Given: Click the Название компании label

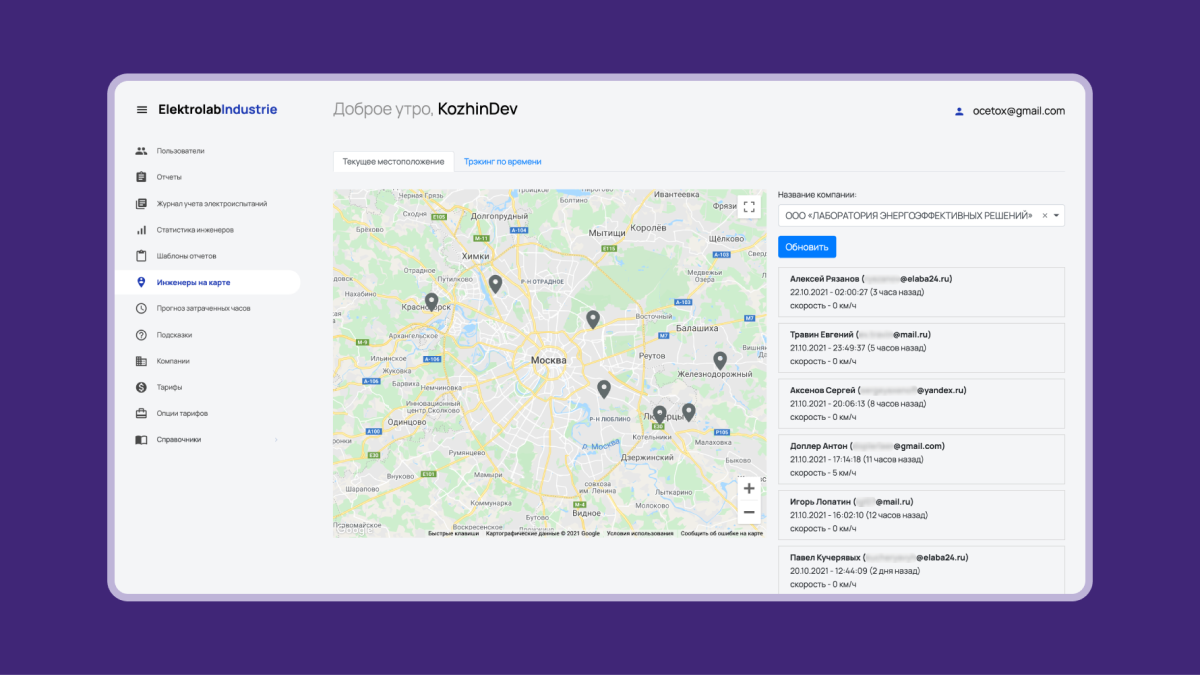Looking at the screenshot, I should [x=818, y=195].
